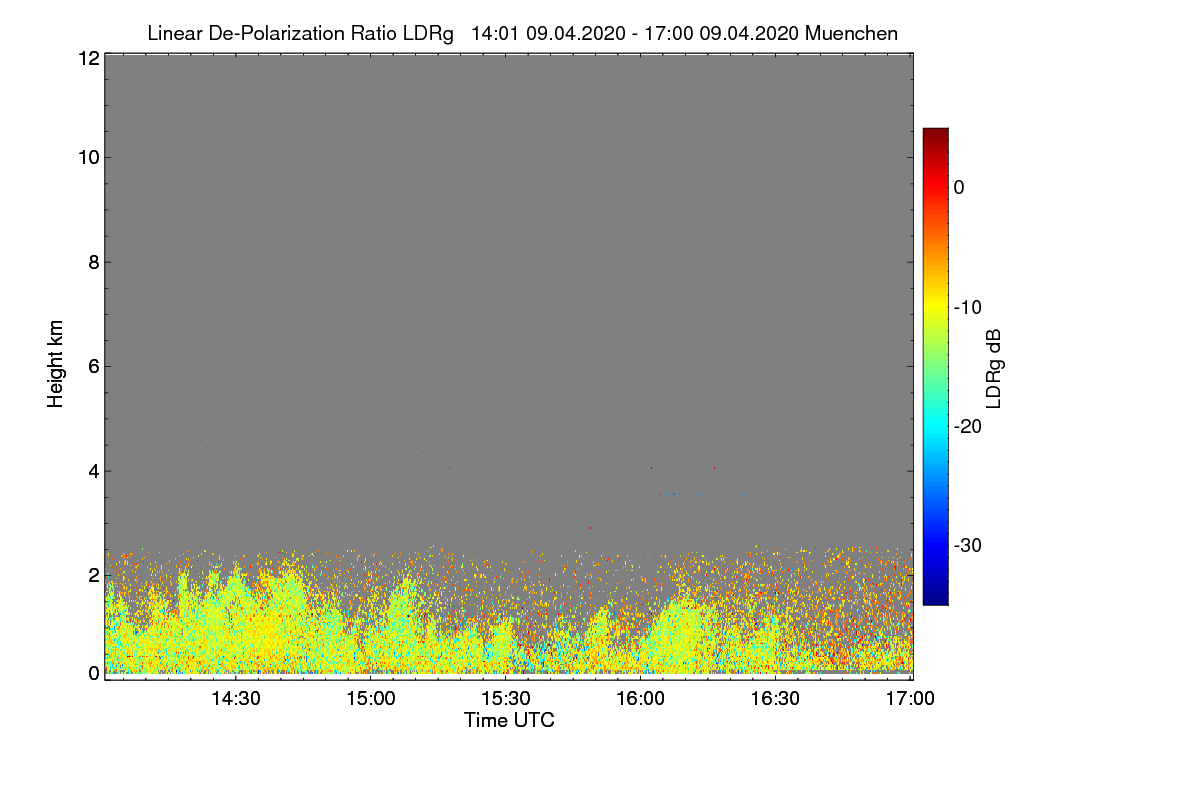Click the station name 'Muenchen' in title

[x=851, y=33]
